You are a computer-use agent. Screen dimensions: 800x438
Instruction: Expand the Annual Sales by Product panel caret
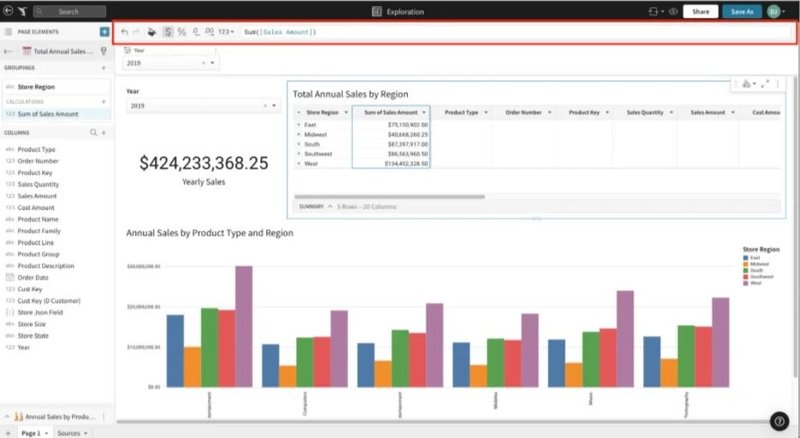tap(7, 417)
